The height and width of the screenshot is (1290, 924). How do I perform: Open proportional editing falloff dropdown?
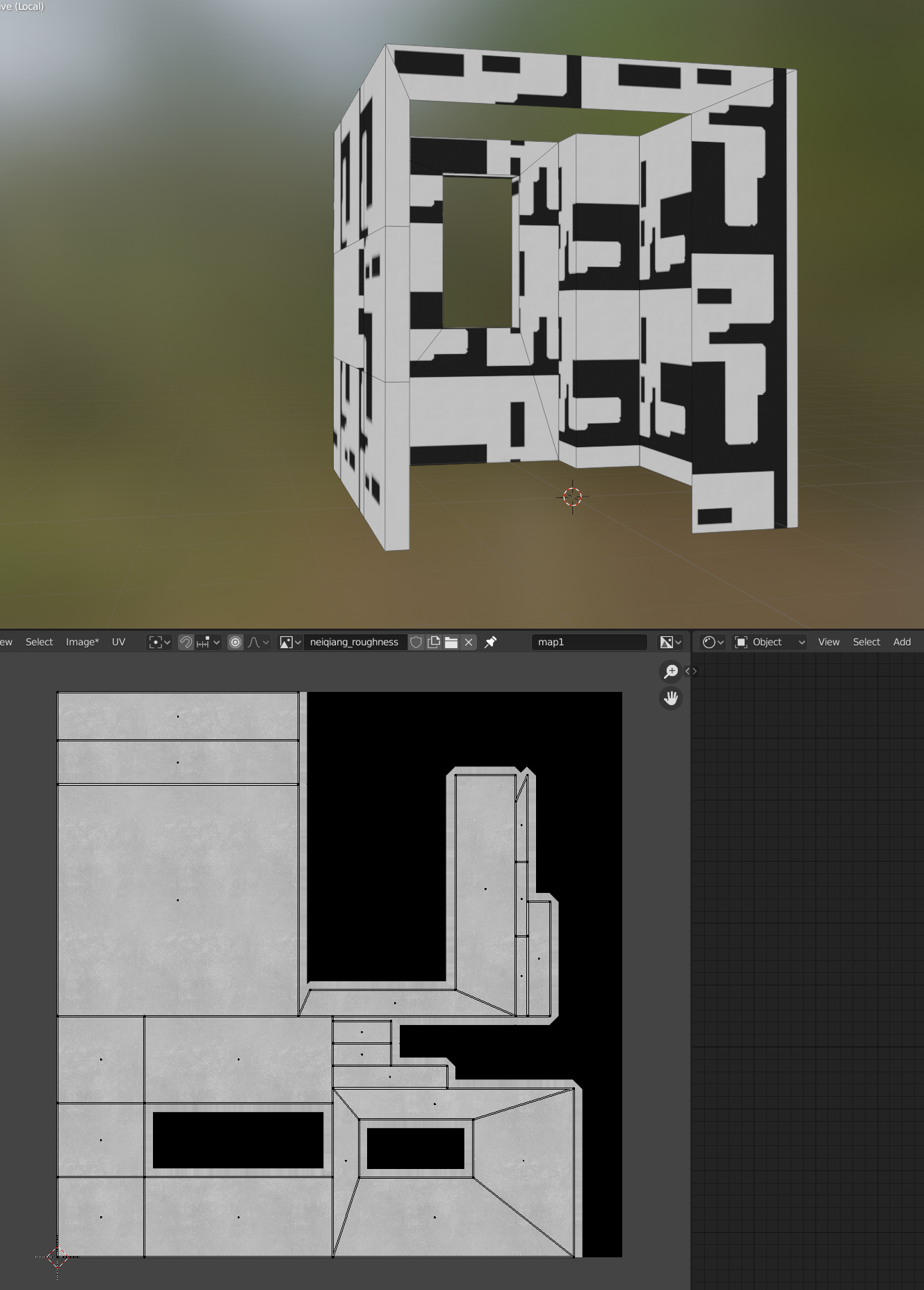(258, 642)
